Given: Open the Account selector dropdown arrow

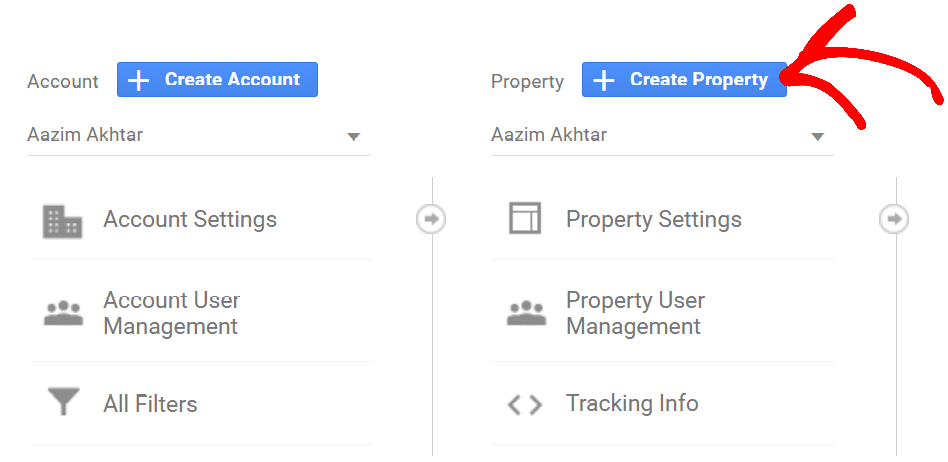Looking at the screenshot, I should pyautogui.click(x=353, y=137).
